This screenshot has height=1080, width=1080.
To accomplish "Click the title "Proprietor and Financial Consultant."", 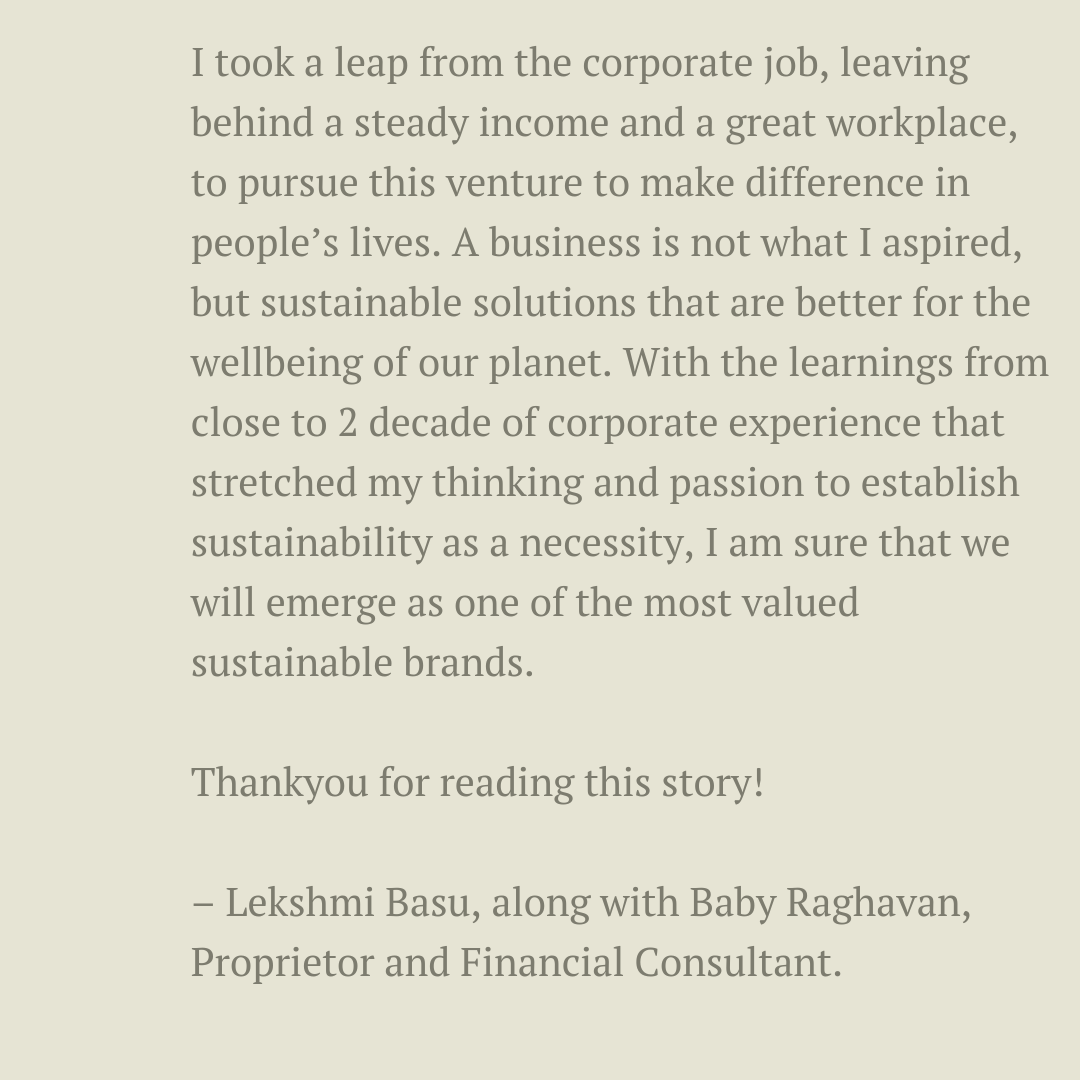I will (516, 963).
